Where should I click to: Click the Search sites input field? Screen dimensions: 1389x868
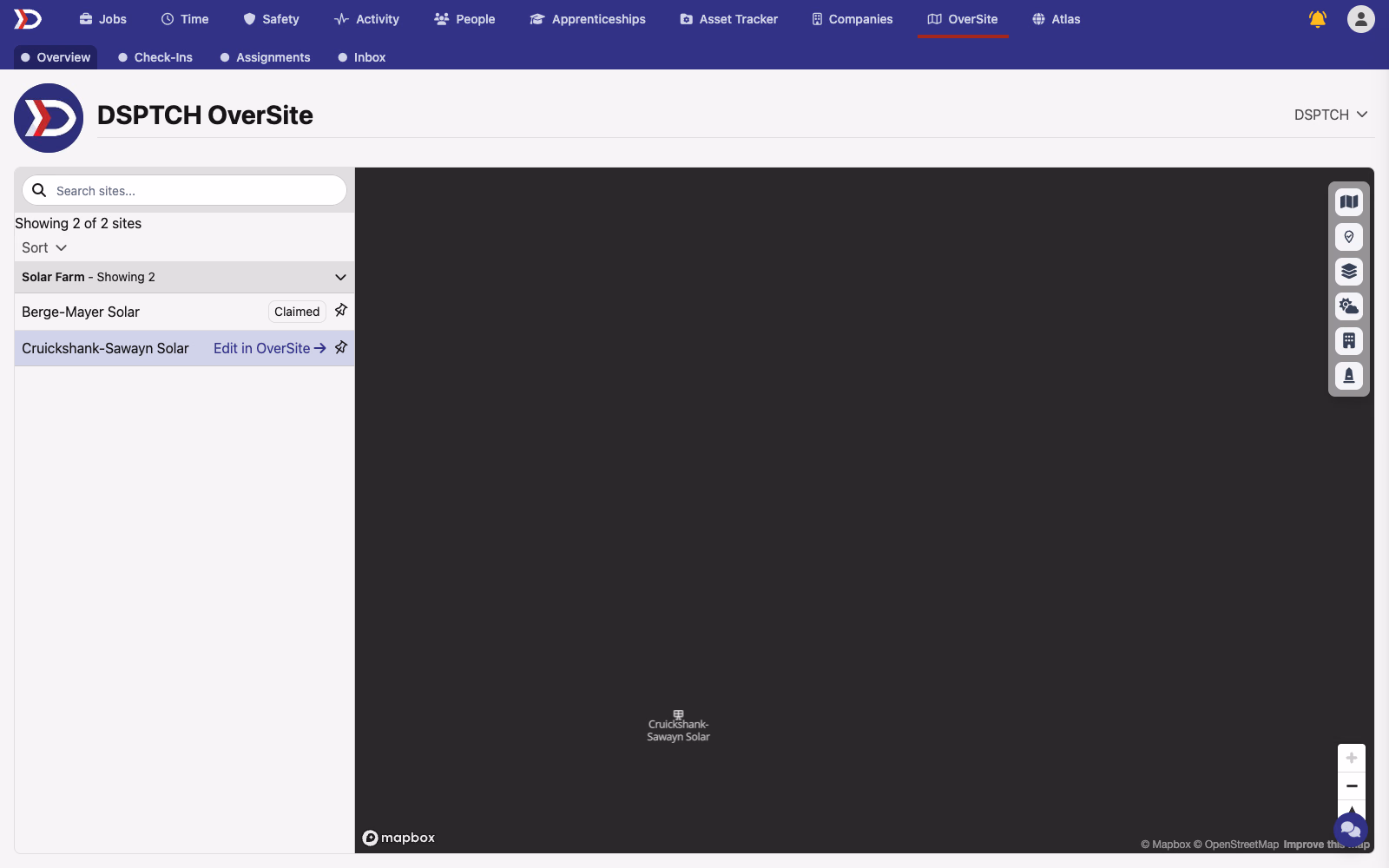(184, 191)
